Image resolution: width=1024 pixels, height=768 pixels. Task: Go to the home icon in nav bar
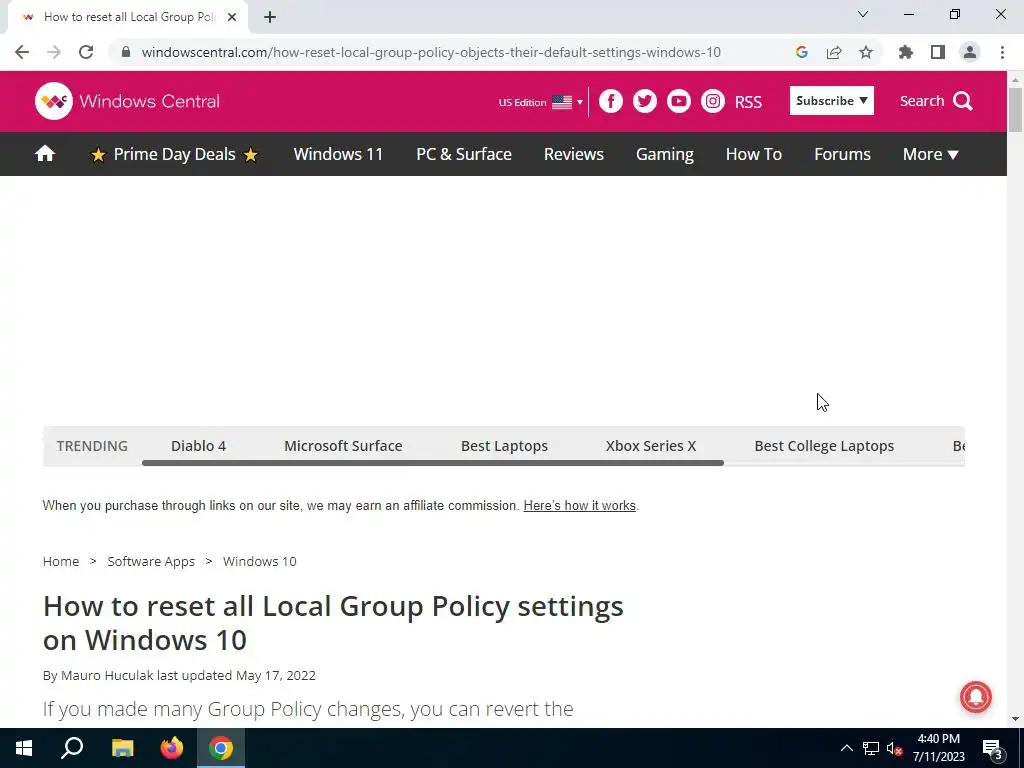45,153
